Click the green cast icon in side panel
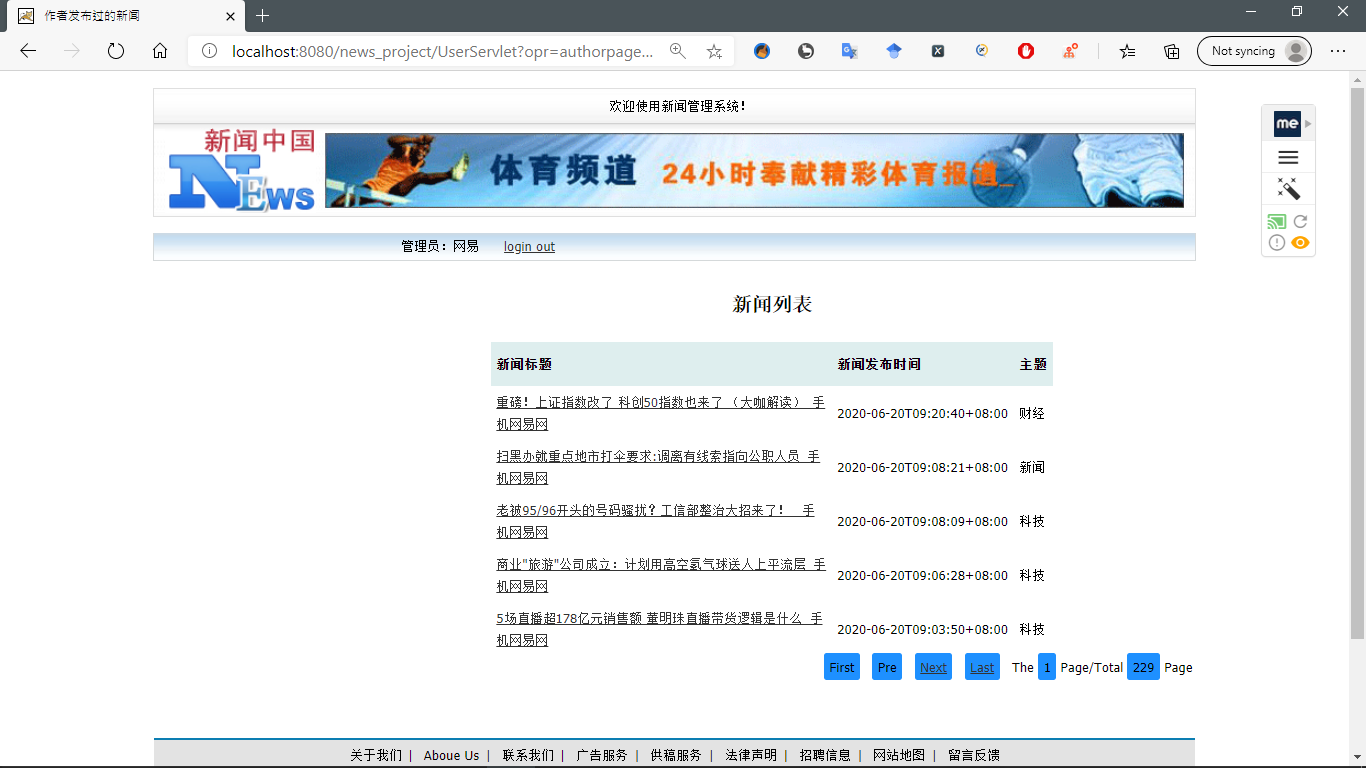 [1277, 222]
